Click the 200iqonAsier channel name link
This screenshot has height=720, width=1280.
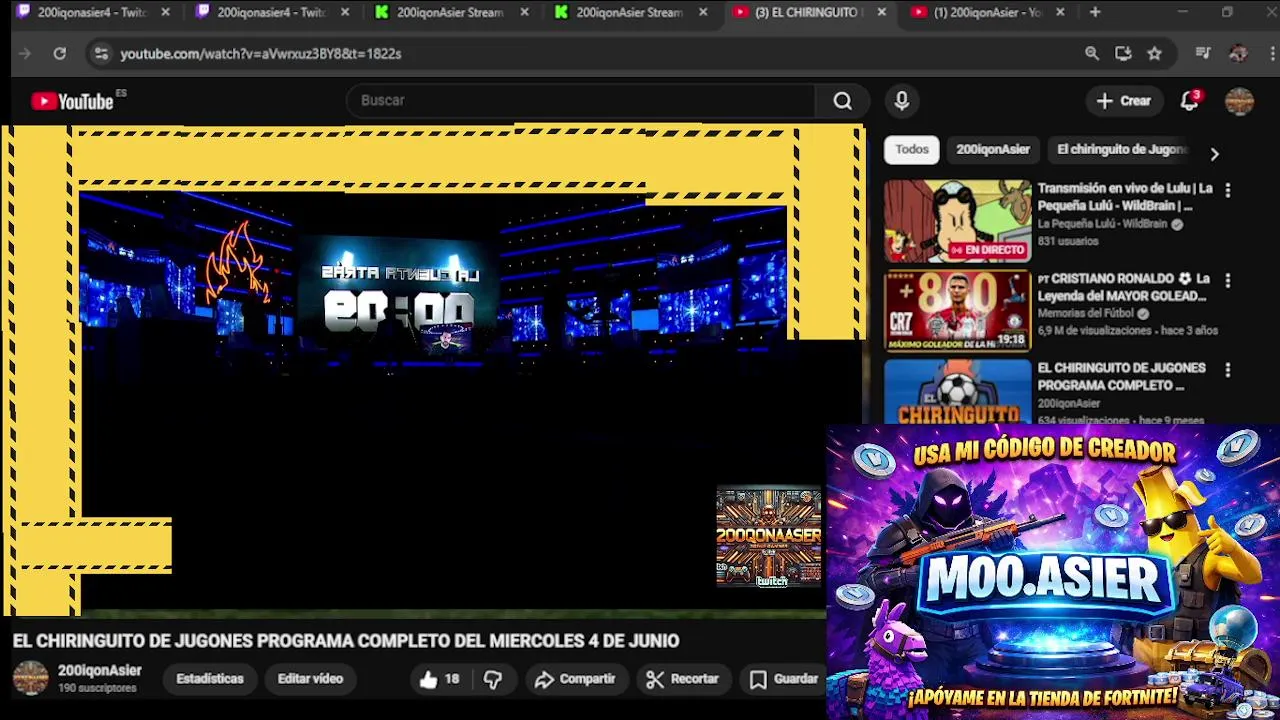[100, 671]
